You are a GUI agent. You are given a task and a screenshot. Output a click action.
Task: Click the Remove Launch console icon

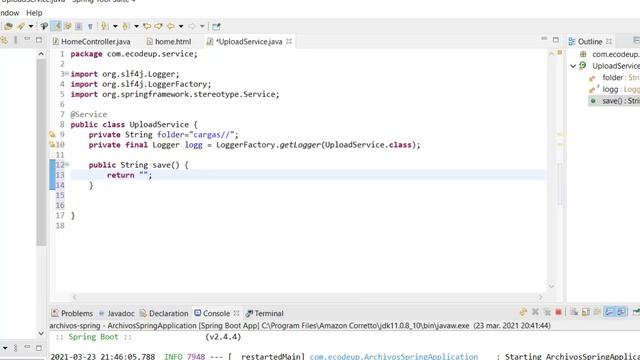tap(536, 312)
